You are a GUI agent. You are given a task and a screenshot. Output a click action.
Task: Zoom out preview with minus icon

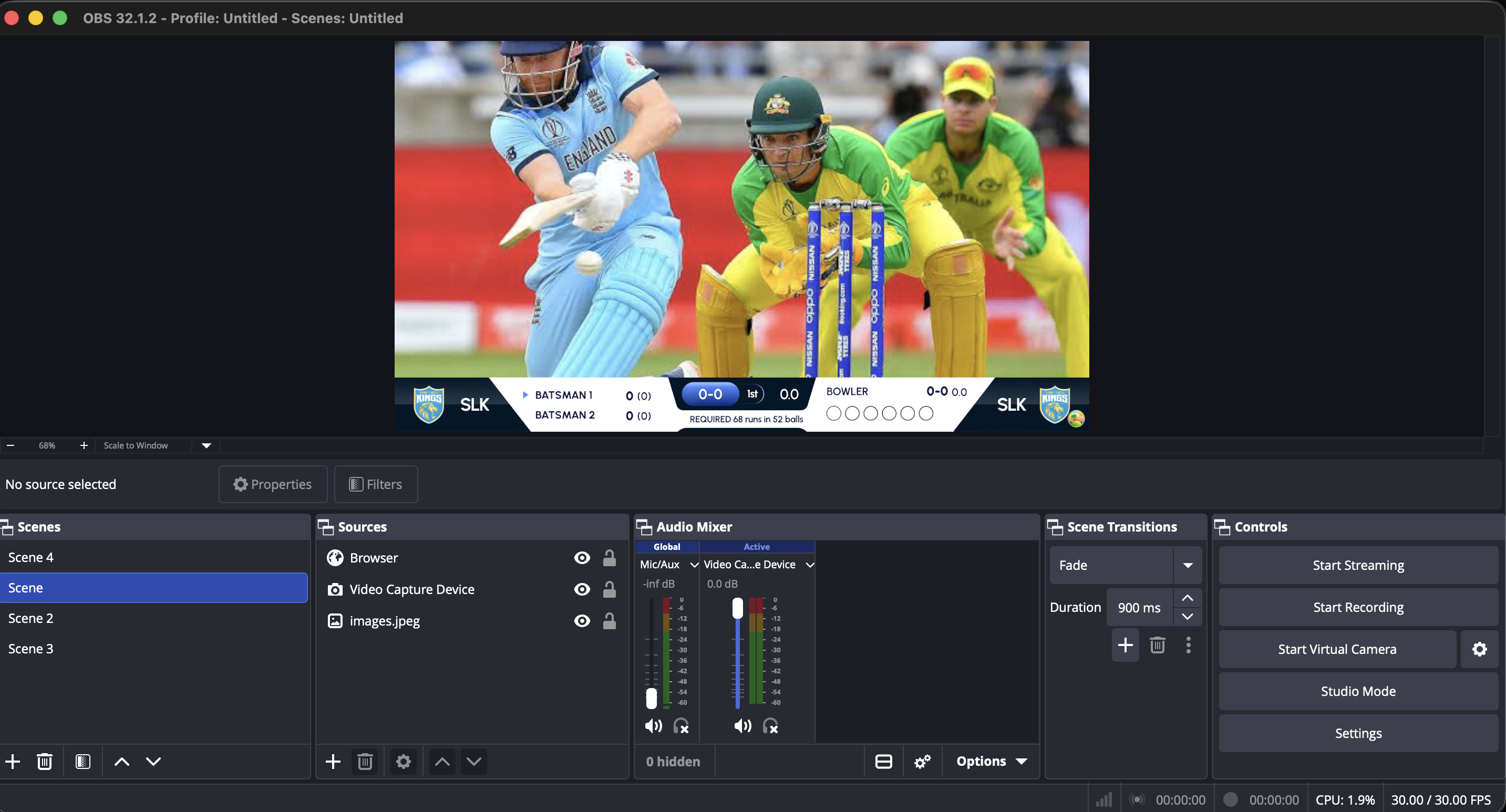pos(11,445)
